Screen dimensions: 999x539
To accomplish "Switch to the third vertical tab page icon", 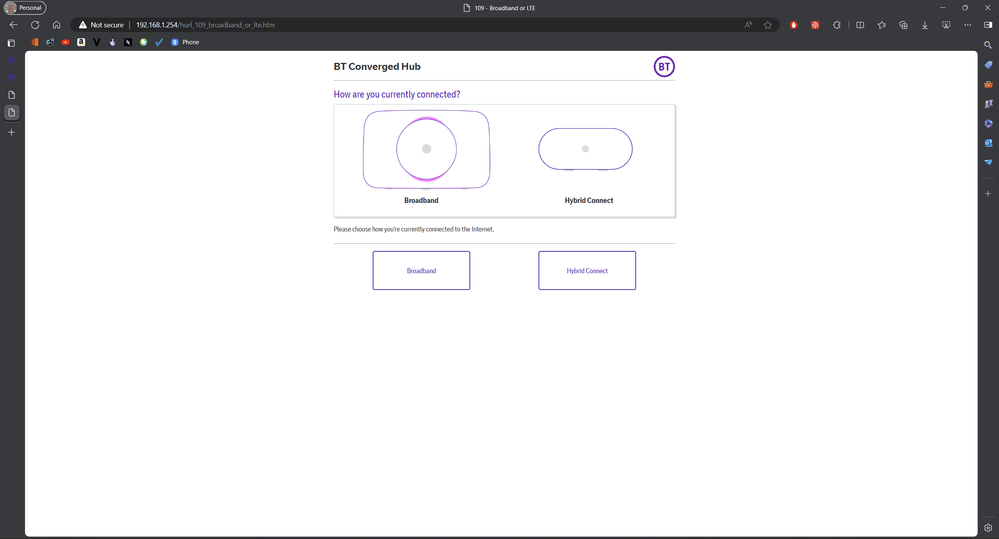I will [x=11, y=94].
